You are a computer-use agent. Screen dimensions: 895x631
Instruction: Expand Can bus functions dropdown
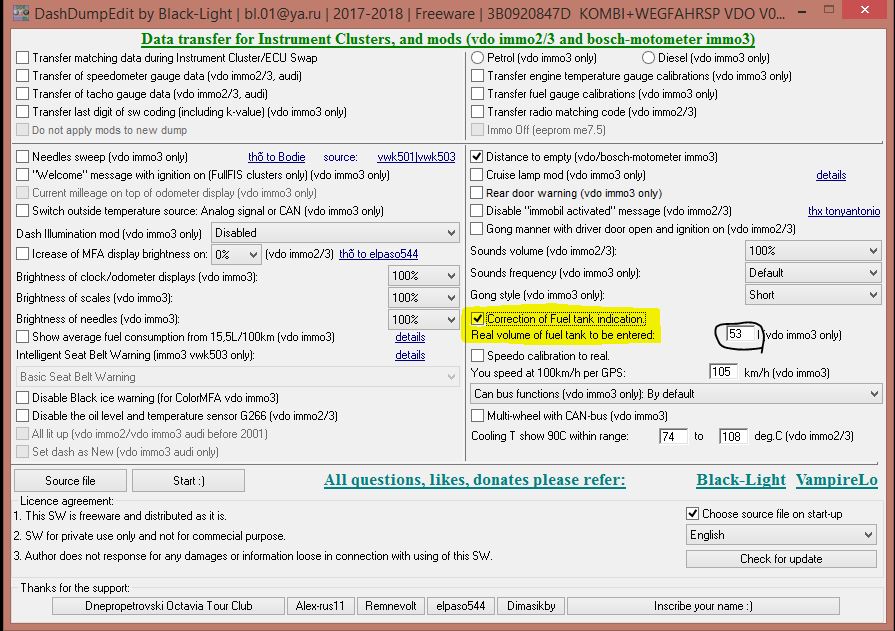point(676,394)
